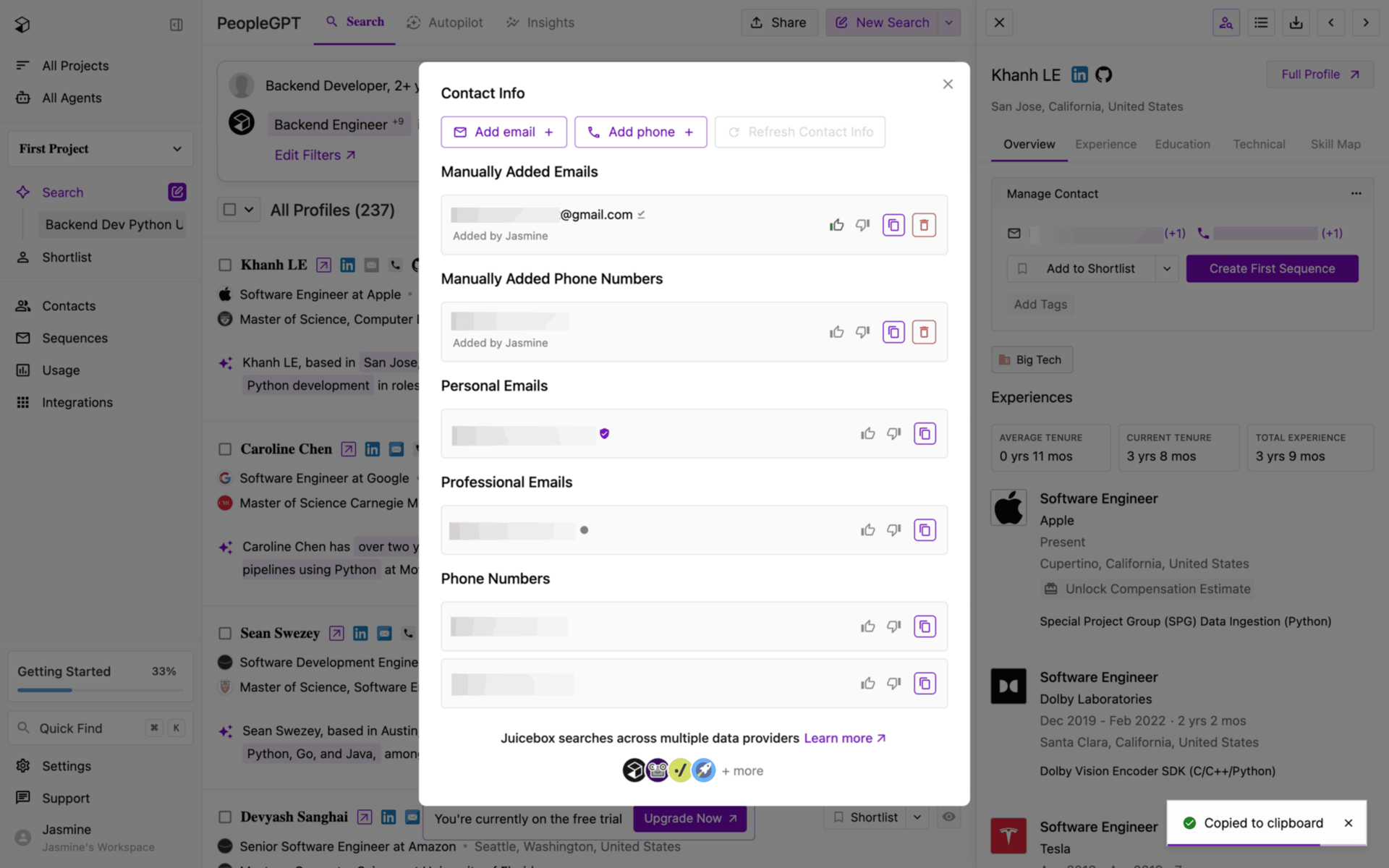Open the Add to Shortlist dropdown arrow
The image size is (1389, 868).
[1167, 268]
